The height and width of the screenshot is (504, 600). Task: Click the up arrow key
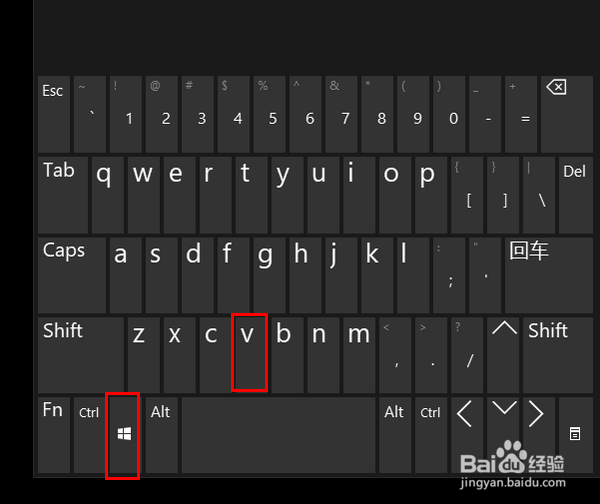(x=504, y=355)
